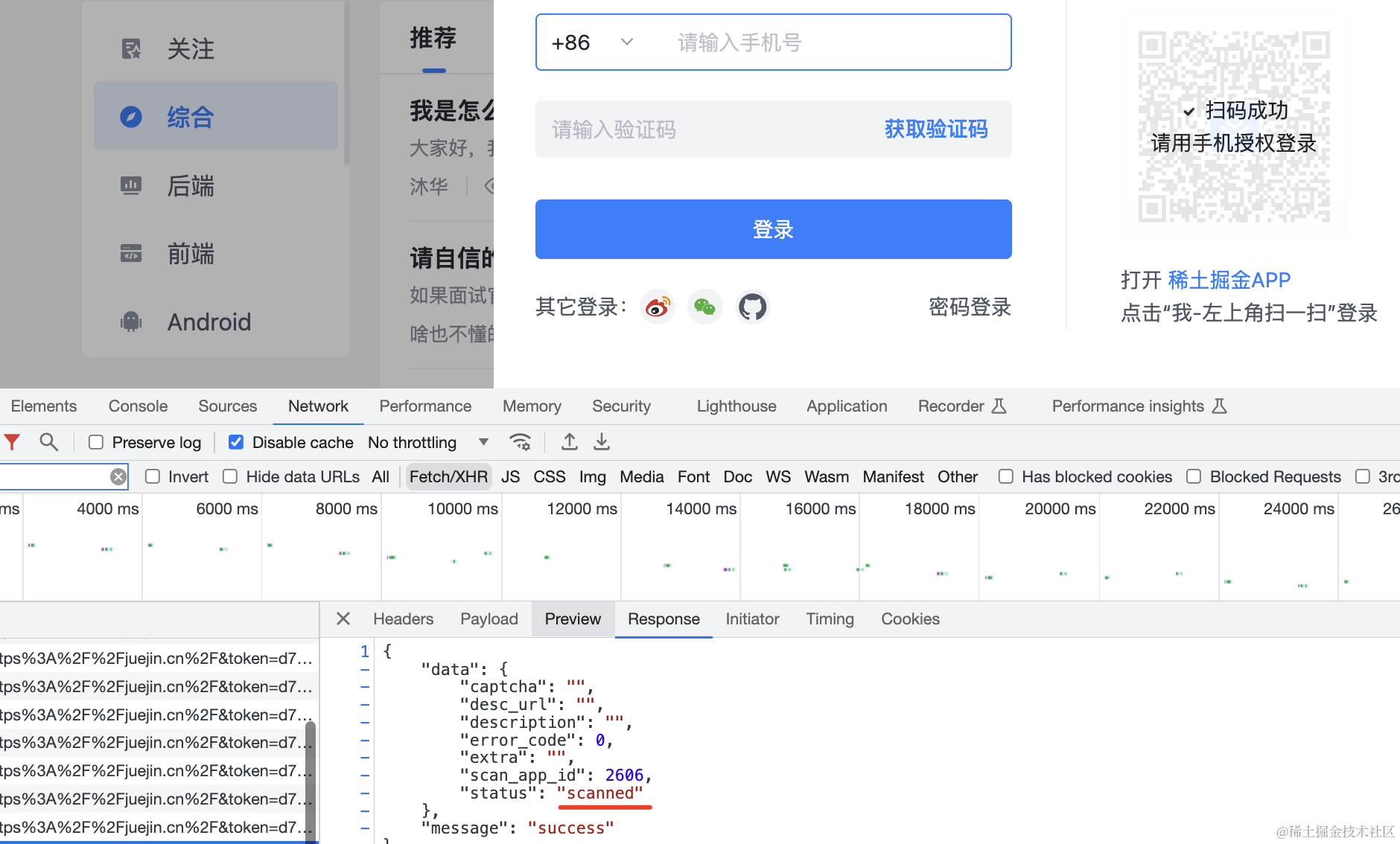Enable the Invert filter checkbox
This screenshot has height=844, width=1400.
point(153,476)
